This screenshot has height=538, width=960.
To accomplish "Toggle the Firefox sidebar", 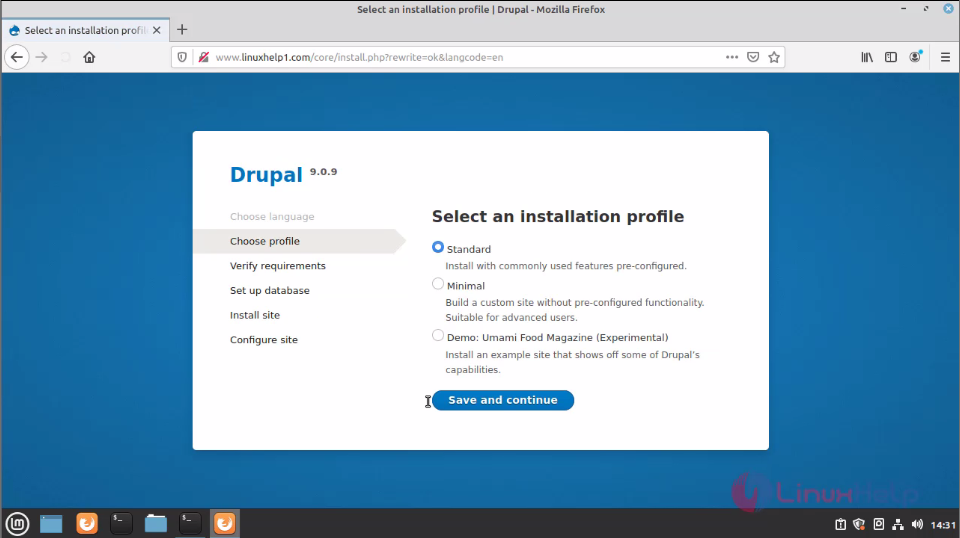I will tap(891, 57).
